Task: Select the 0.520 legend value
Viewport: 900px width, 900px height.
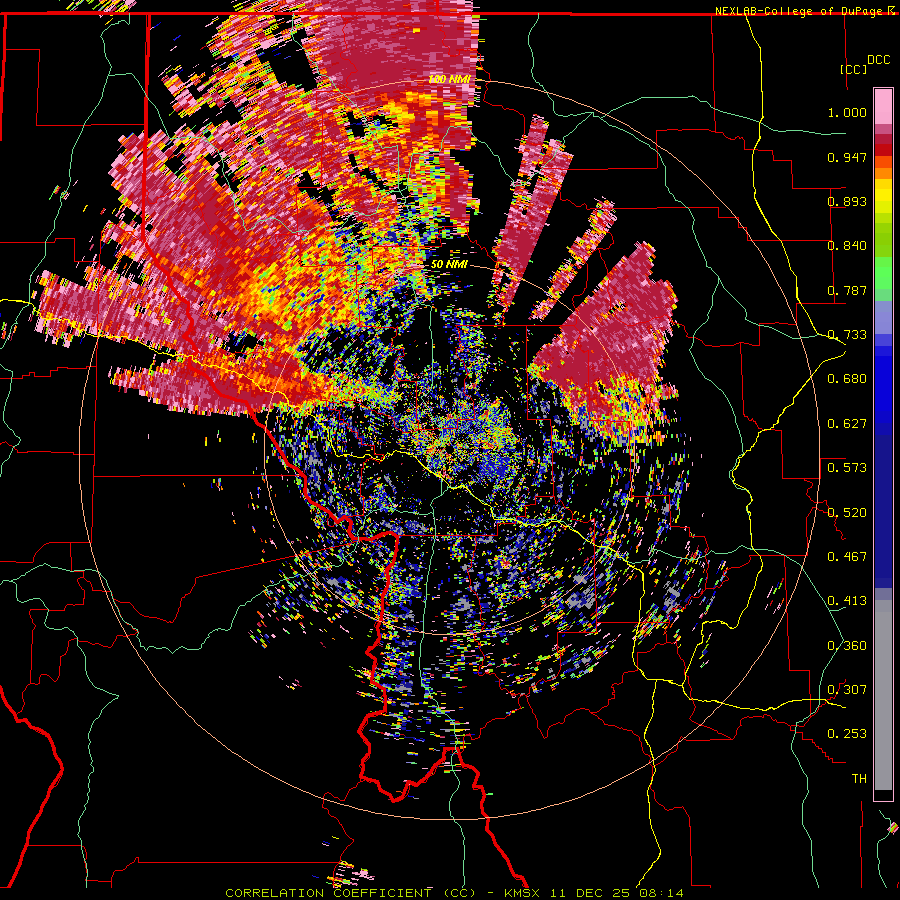Action: click(847, 513)
